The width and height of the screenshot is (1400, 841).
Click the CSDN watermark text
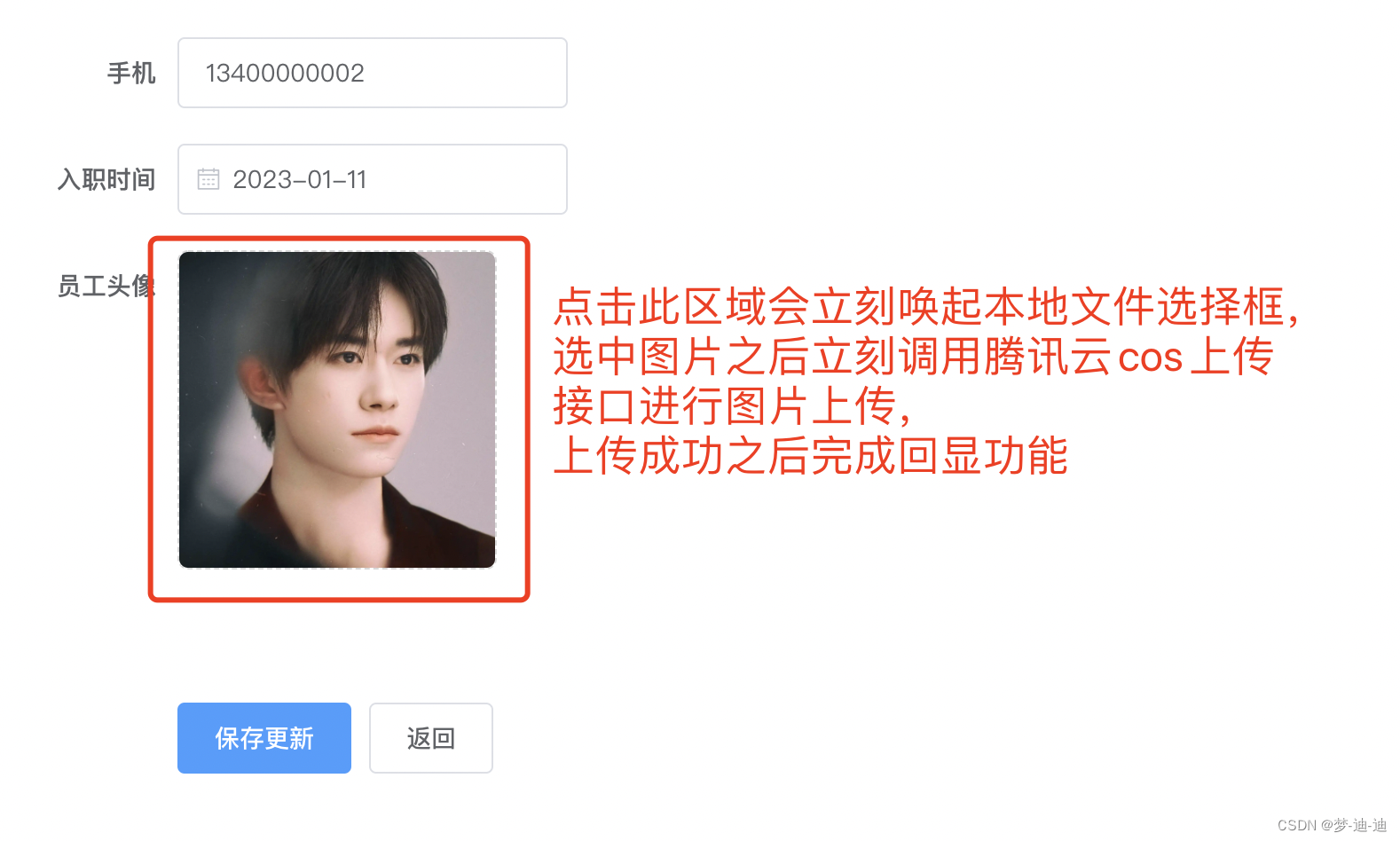(x=1297, y=825)
